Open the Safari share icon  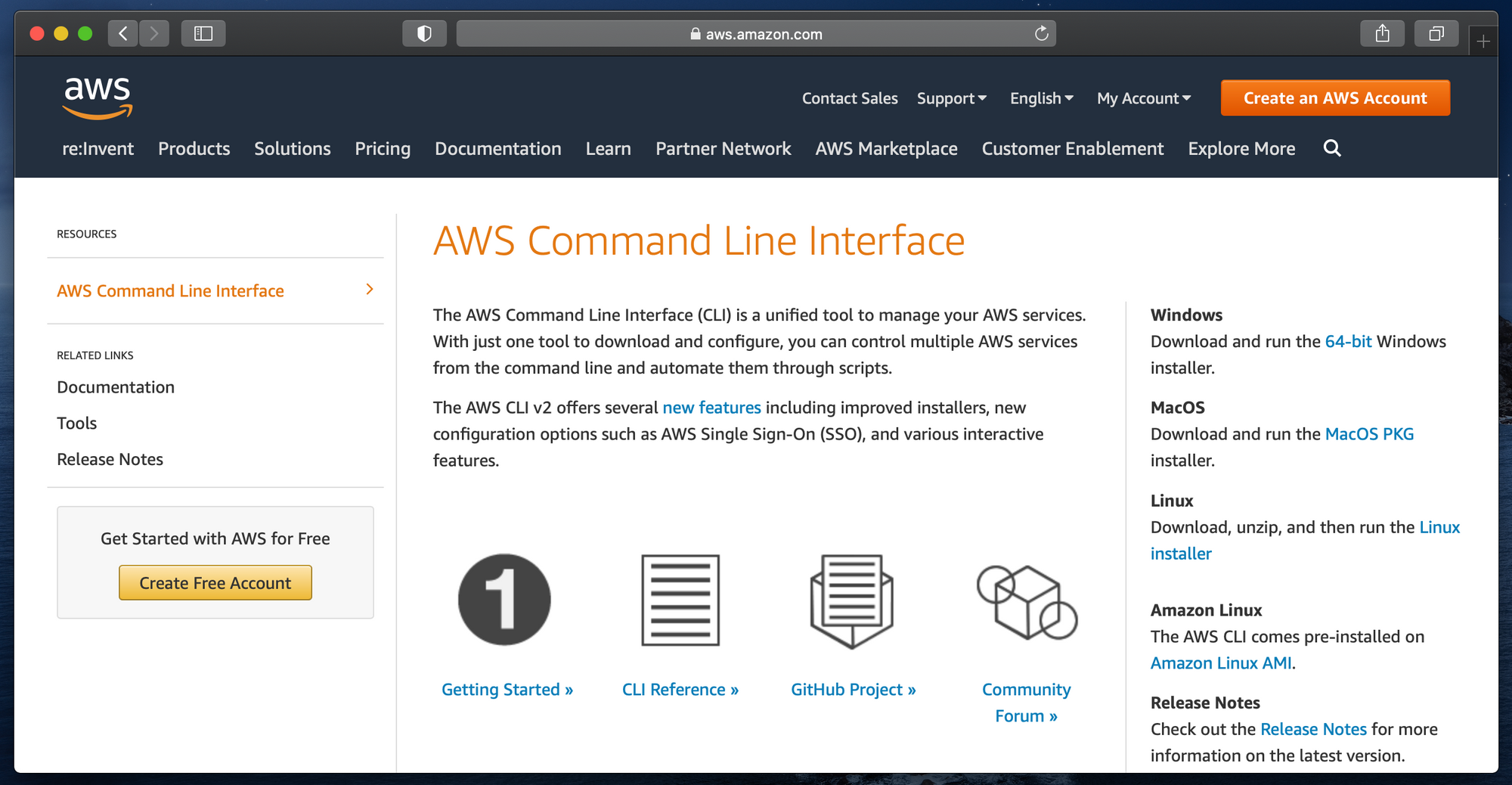(x=1382, y=33)
